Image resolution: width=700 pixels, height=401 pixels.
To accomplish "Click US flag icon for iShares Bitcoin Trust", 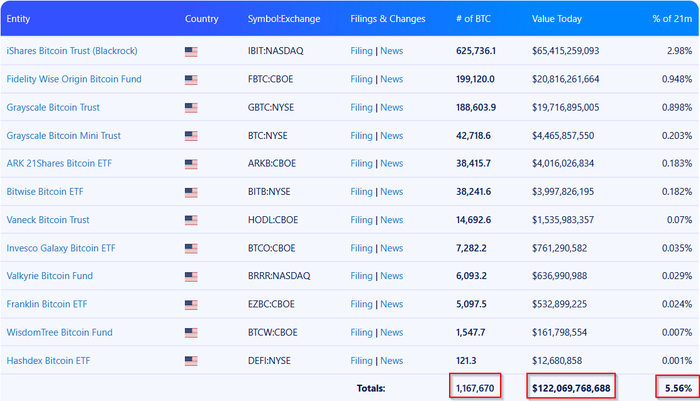I will [191, 51].
